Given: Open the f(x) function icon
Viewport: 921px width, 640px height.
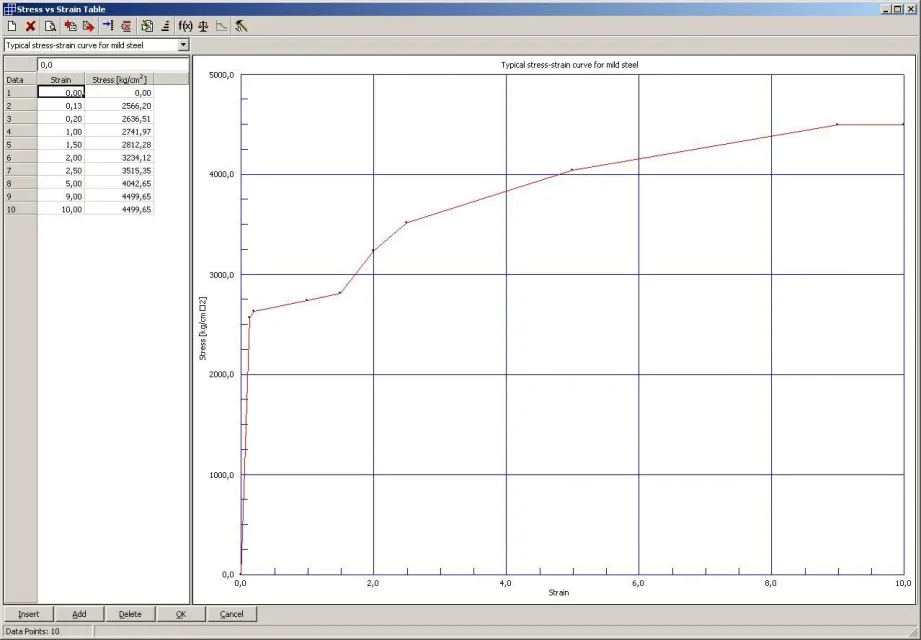Looking at the screenshot, I should (186, 26).
